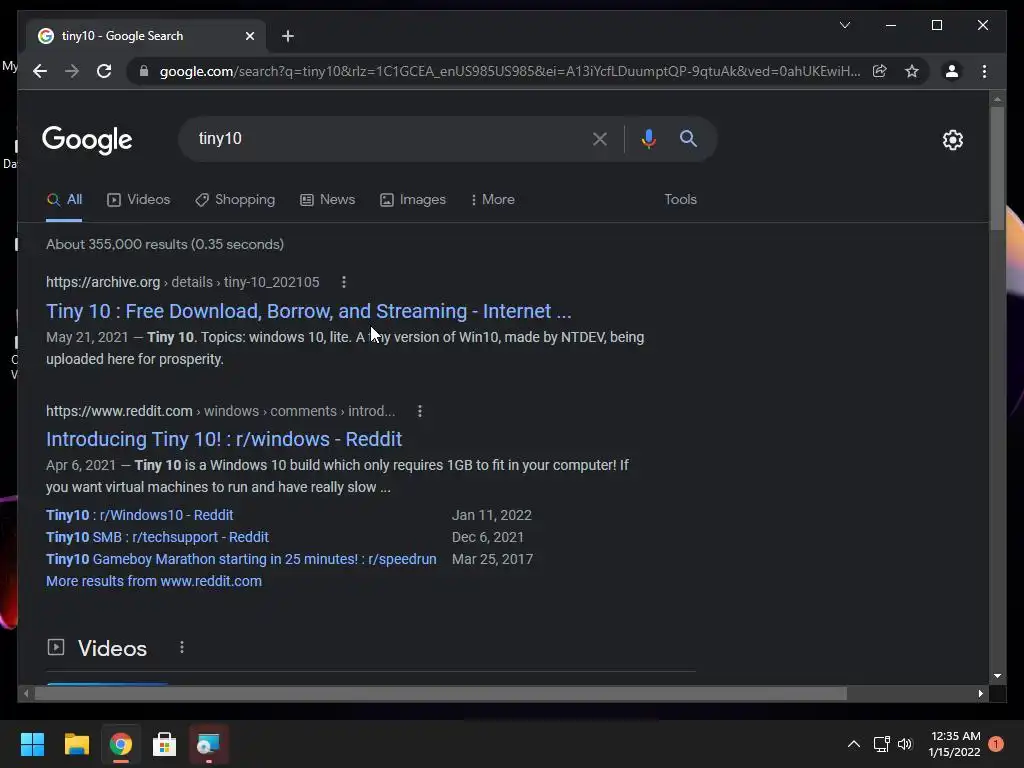Reload the page with refresh icon
1024x768 pixels.
(104, 71)
